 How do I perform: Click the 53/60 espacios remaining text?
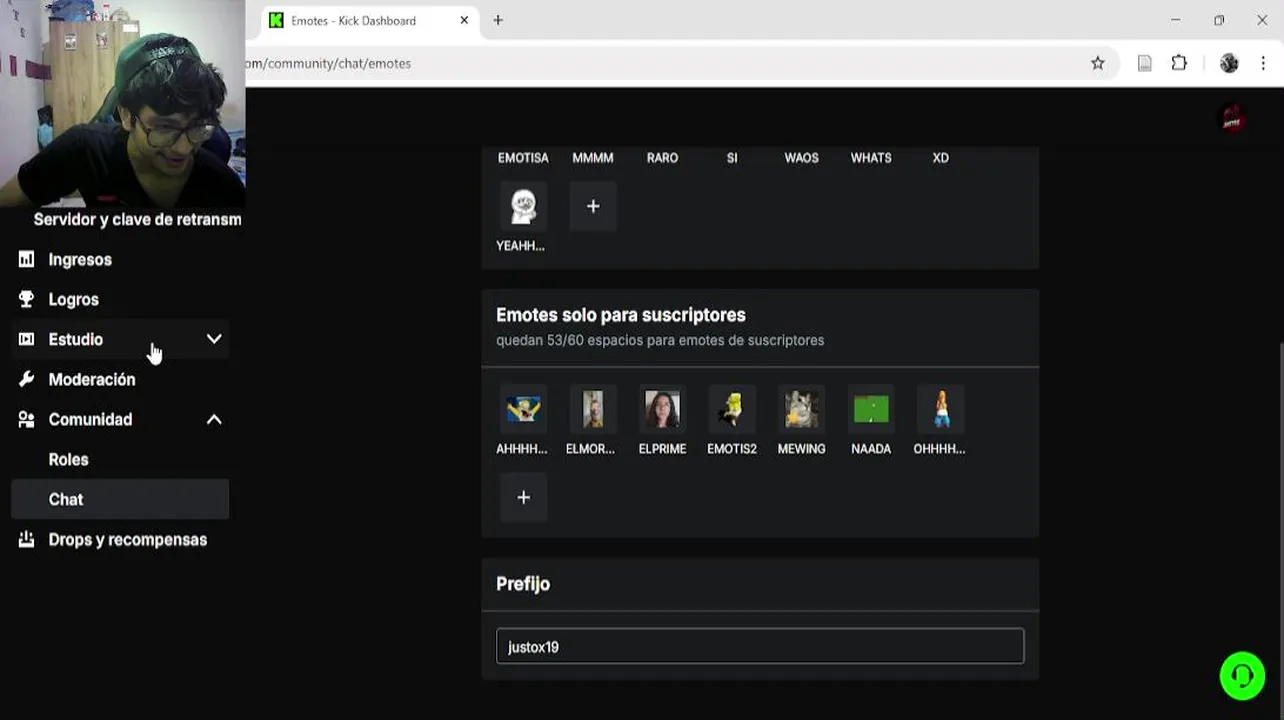pos(660,340)
